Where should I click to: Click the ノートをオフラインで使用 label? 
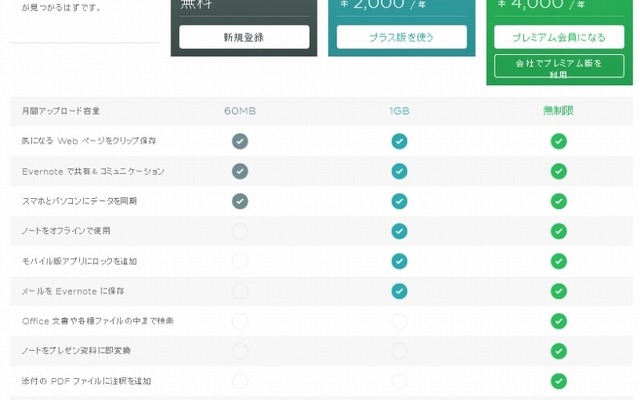tap(66, 231)
